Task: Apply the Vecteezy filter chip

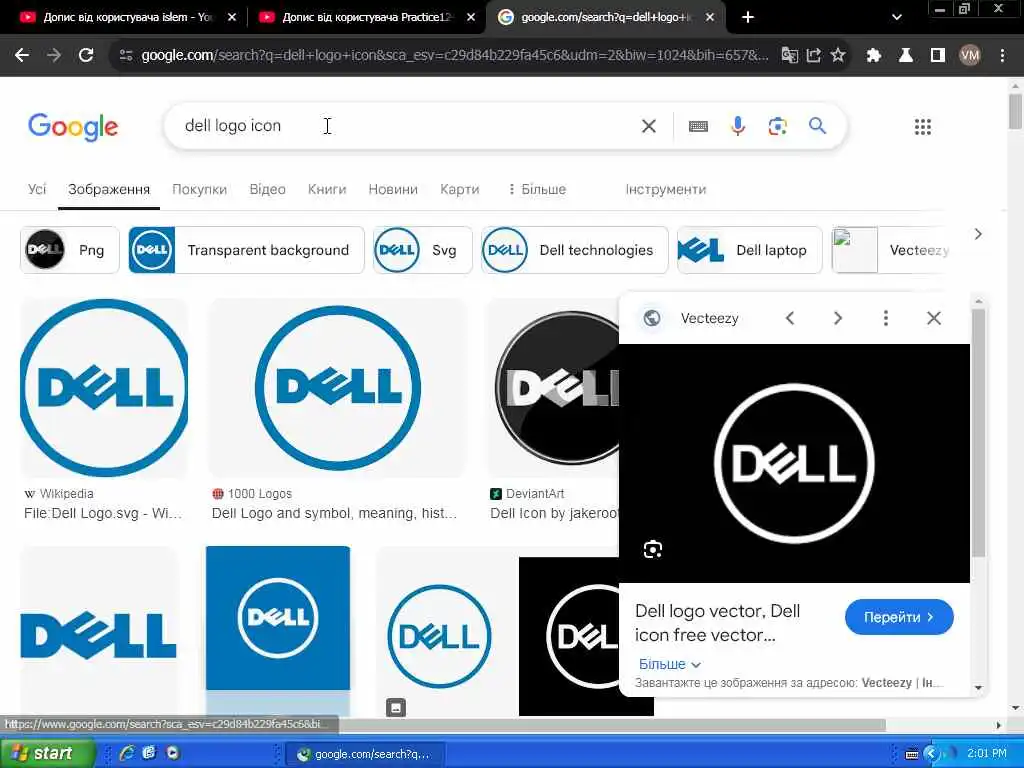Action: coord(891,249)
